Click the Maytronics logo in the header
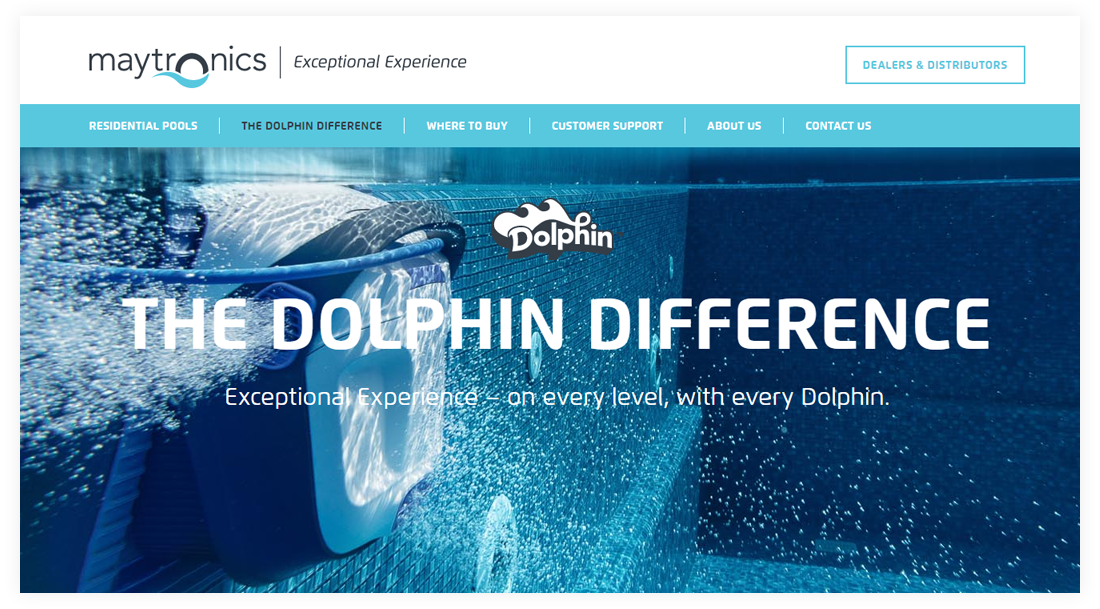The image size is (1100, 609). pyautogui.click(x=177, y=65)
